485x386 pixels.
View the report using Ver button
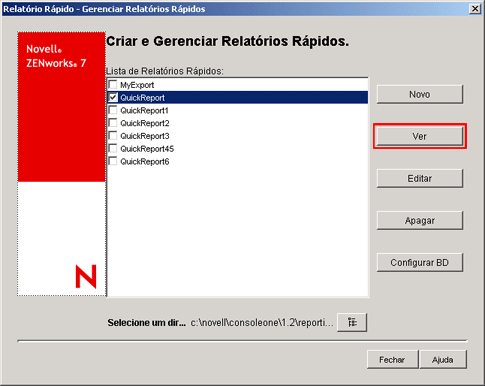tap(420, 136)
